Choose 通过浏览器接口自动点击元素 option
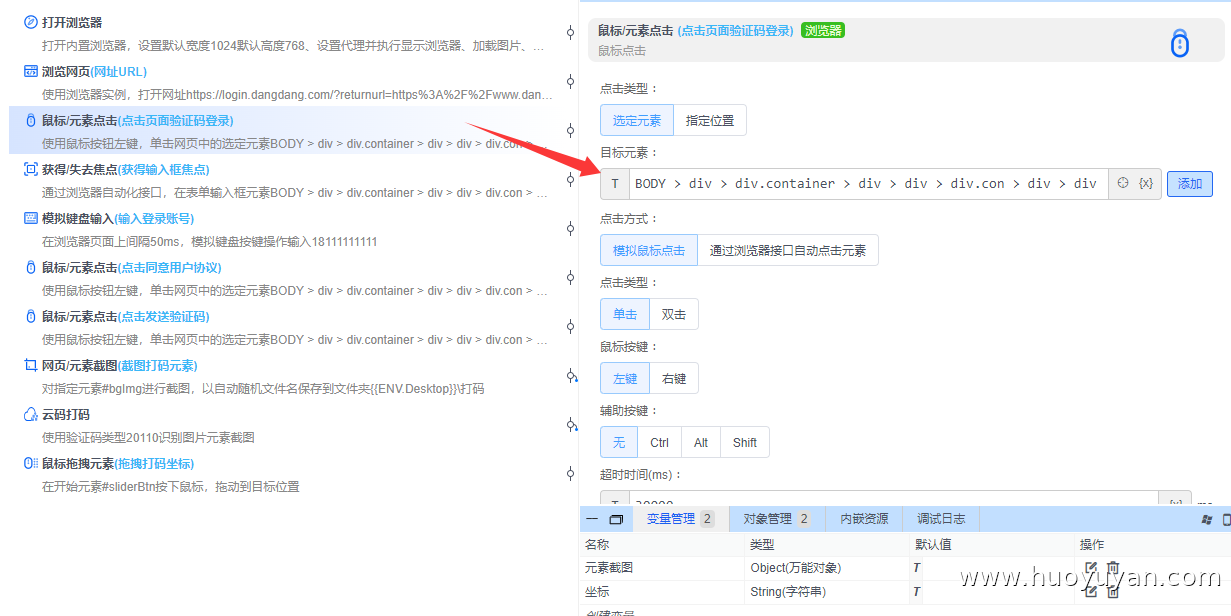 point(788,250)
